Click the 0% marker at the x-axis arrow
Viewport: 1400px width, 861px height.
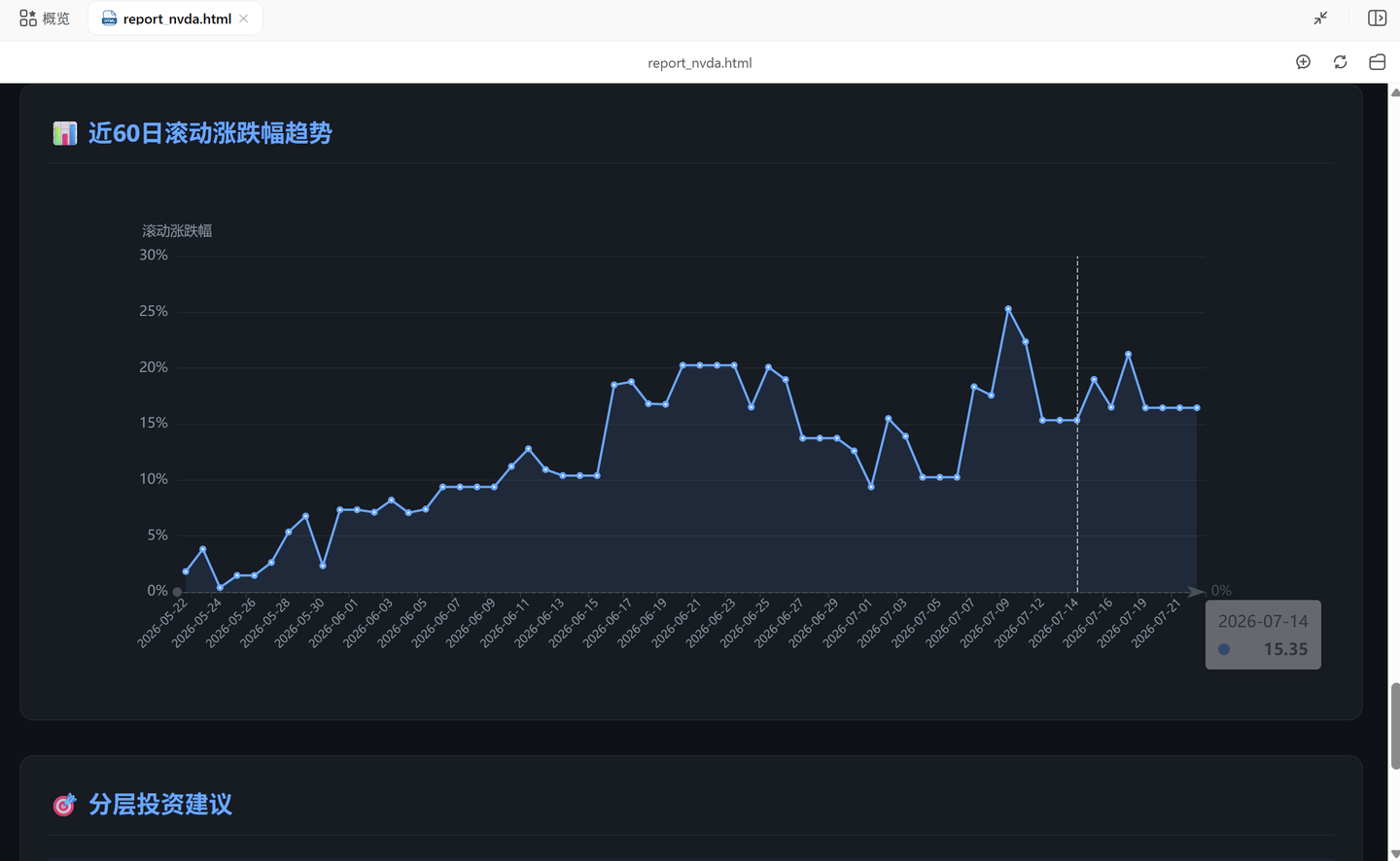[x=1221, y=591]
